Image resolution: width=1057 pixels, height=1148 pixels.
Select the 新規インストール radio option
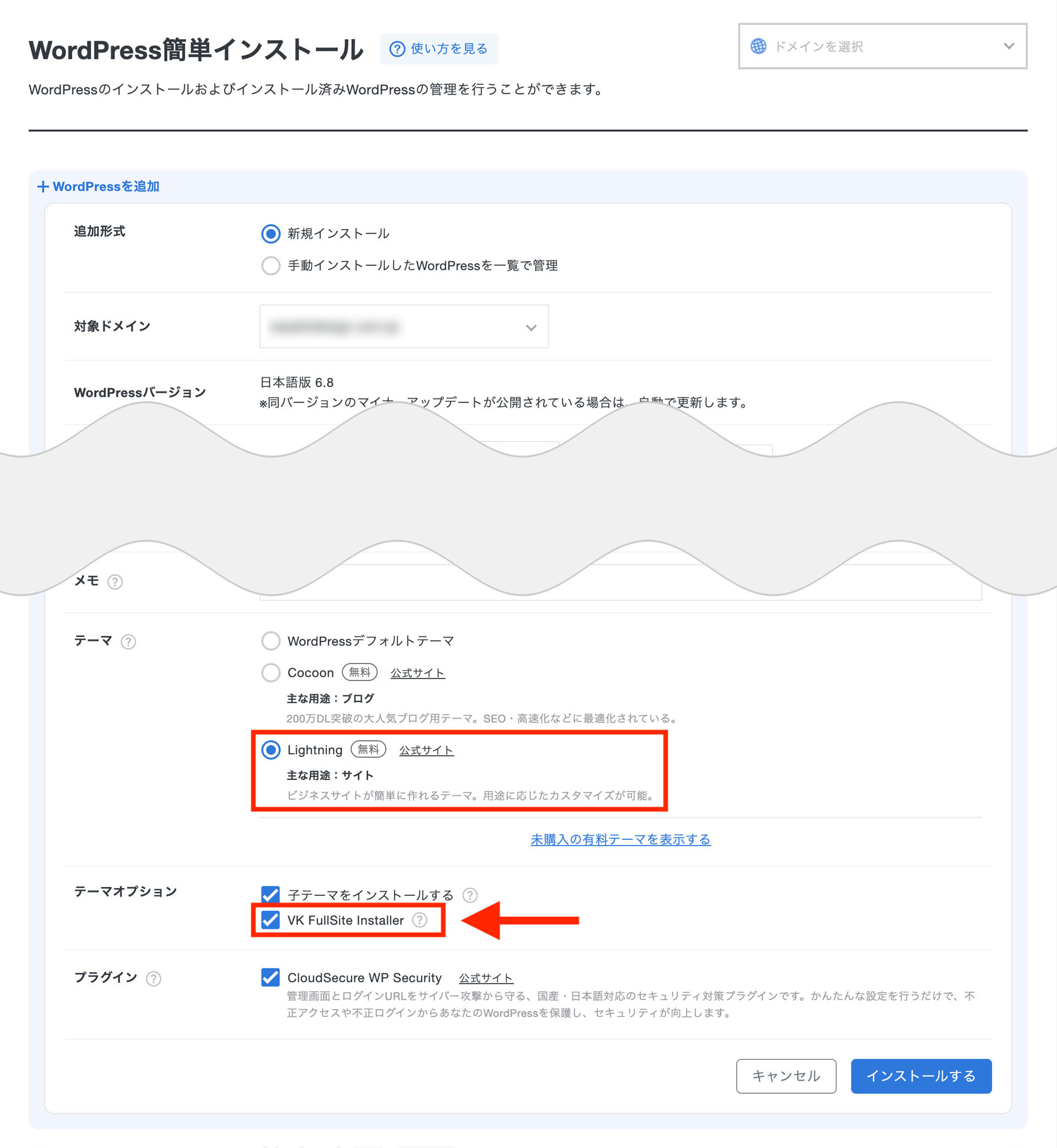(270, 233)
